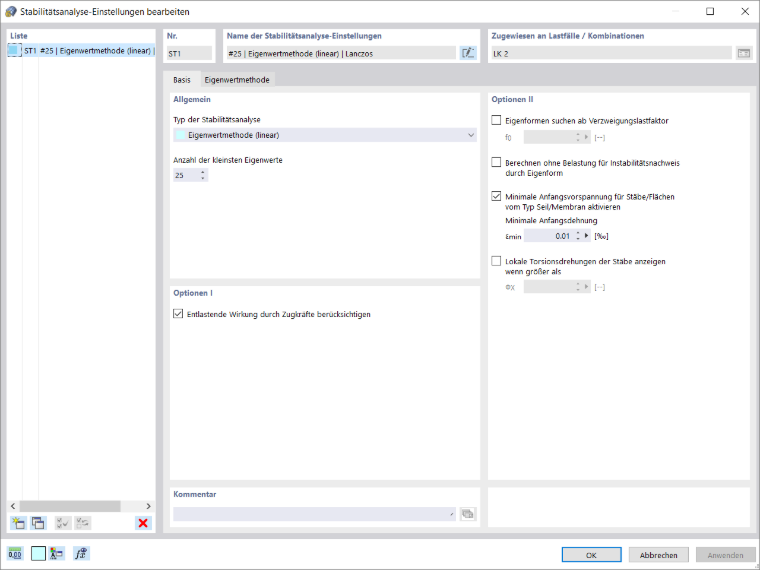Viewport: 760px width, 570px height.
Task: Click the comment library icon
Action: point(468,514)
